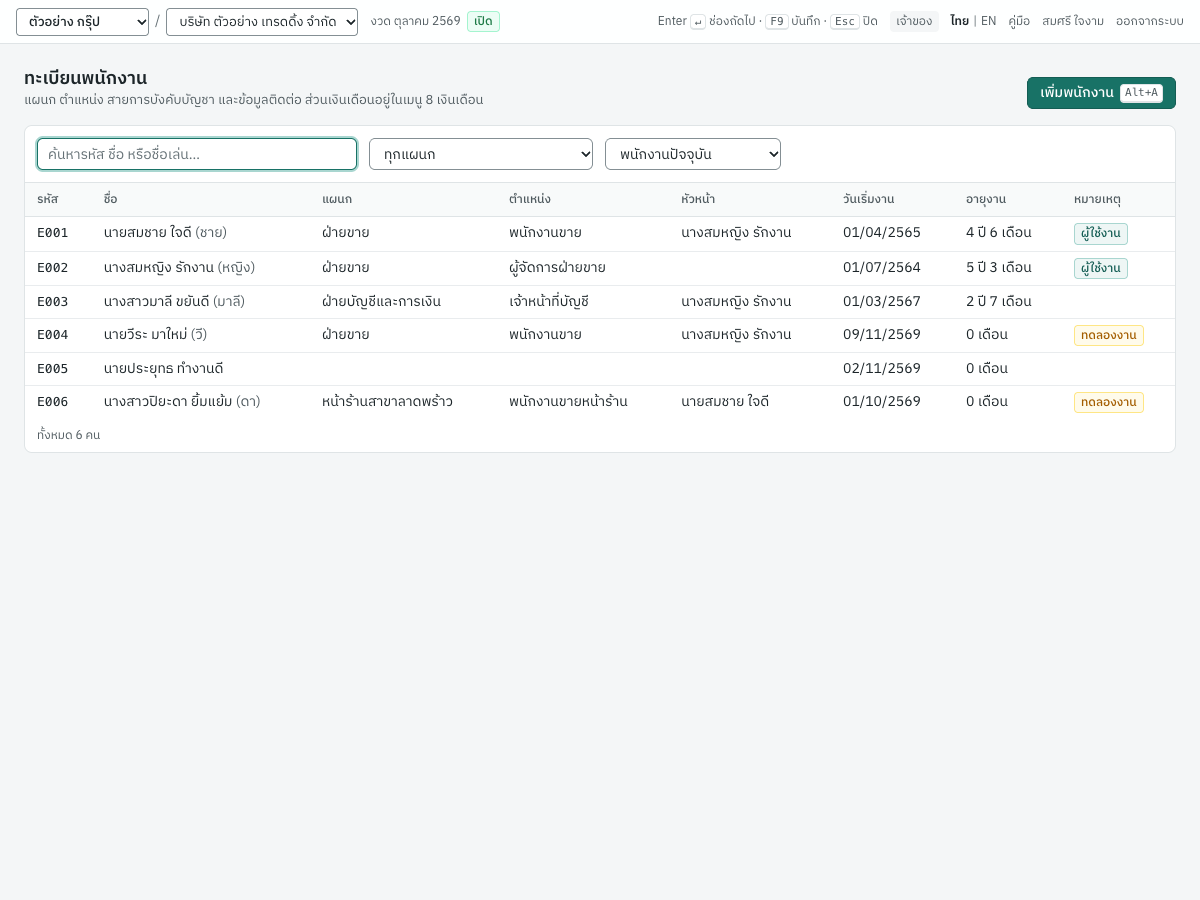Image resolution: width=1200 pixels, height=900 pixels.
Task: Click the หมายเหตุ column header
Action: [1097, 199]
